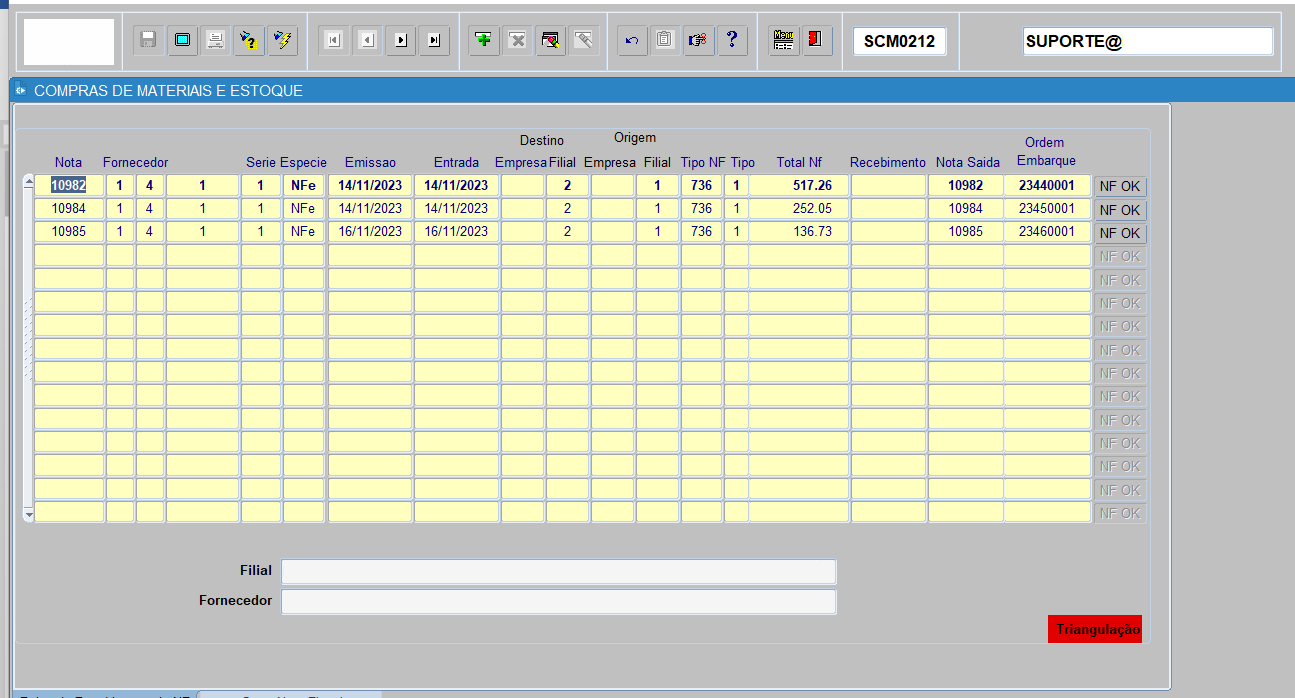Go to last record arrow icon
This screenshot has height=698, width=1295.
tap(433, 40)
